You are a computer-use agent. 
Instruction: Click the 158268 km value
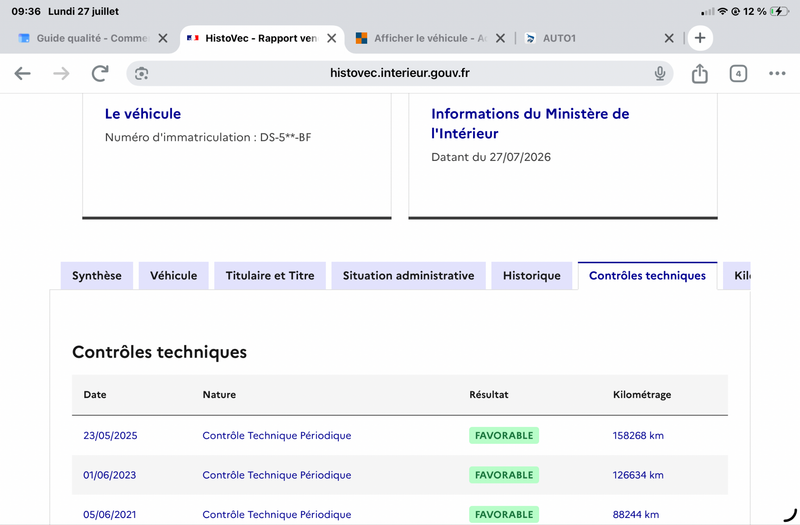point(638,435)
